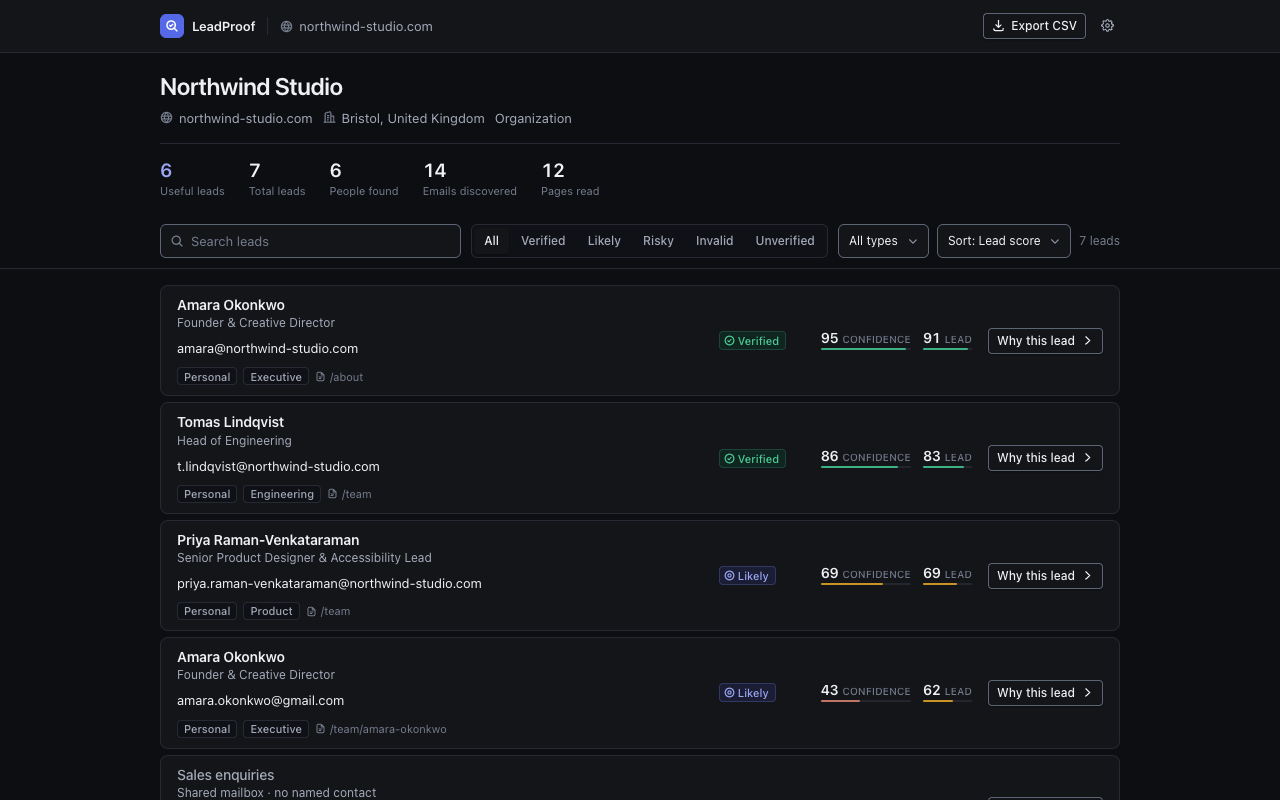Export the leads as CSV
This screenshot has width=1280, height=800.
(1034, 26)
